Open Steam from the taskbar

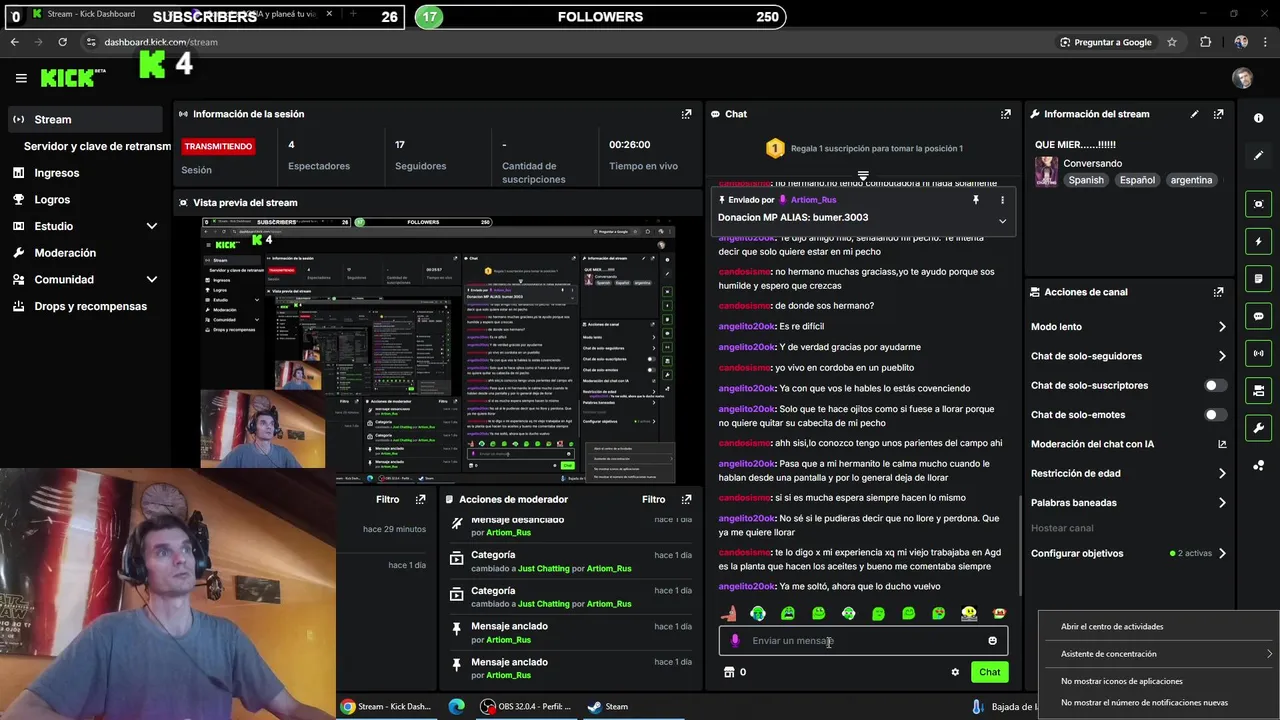click(x=608, y=707)
